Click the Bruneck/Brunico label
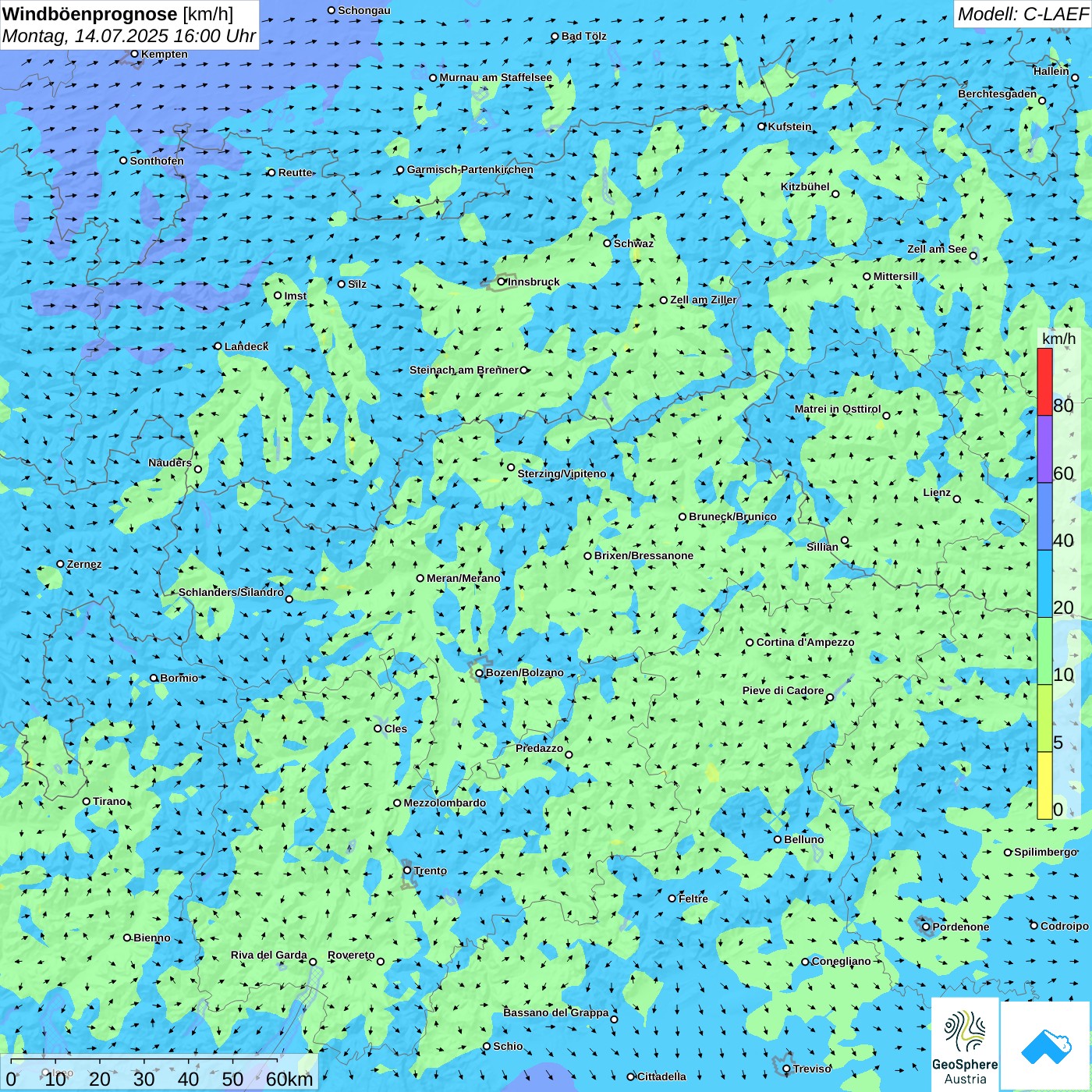Viewport: 1092px width, 1092px height. click(732, 516)
